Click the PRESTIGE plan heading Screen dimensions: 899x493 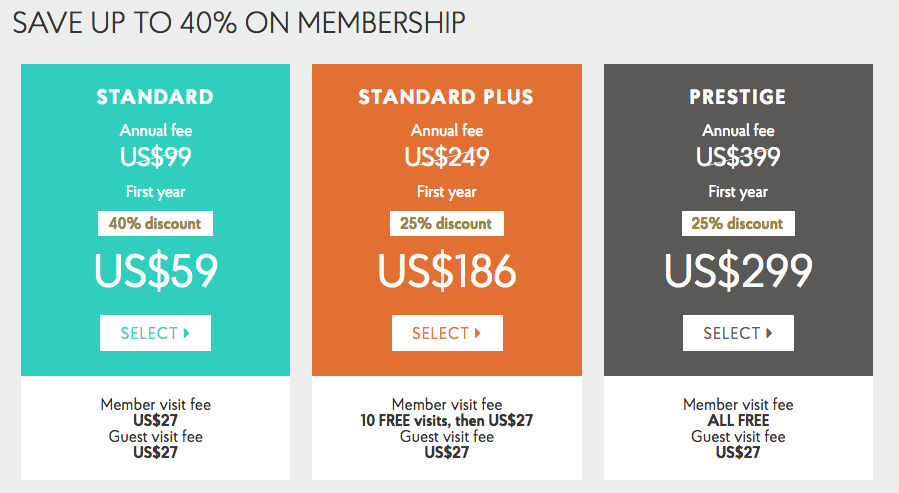pyautogui.click(x=737, y=97)
